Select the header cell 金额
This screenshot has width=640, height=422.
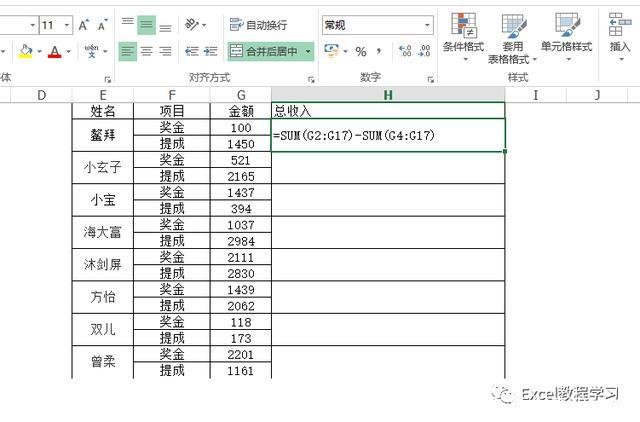[241, 111]
